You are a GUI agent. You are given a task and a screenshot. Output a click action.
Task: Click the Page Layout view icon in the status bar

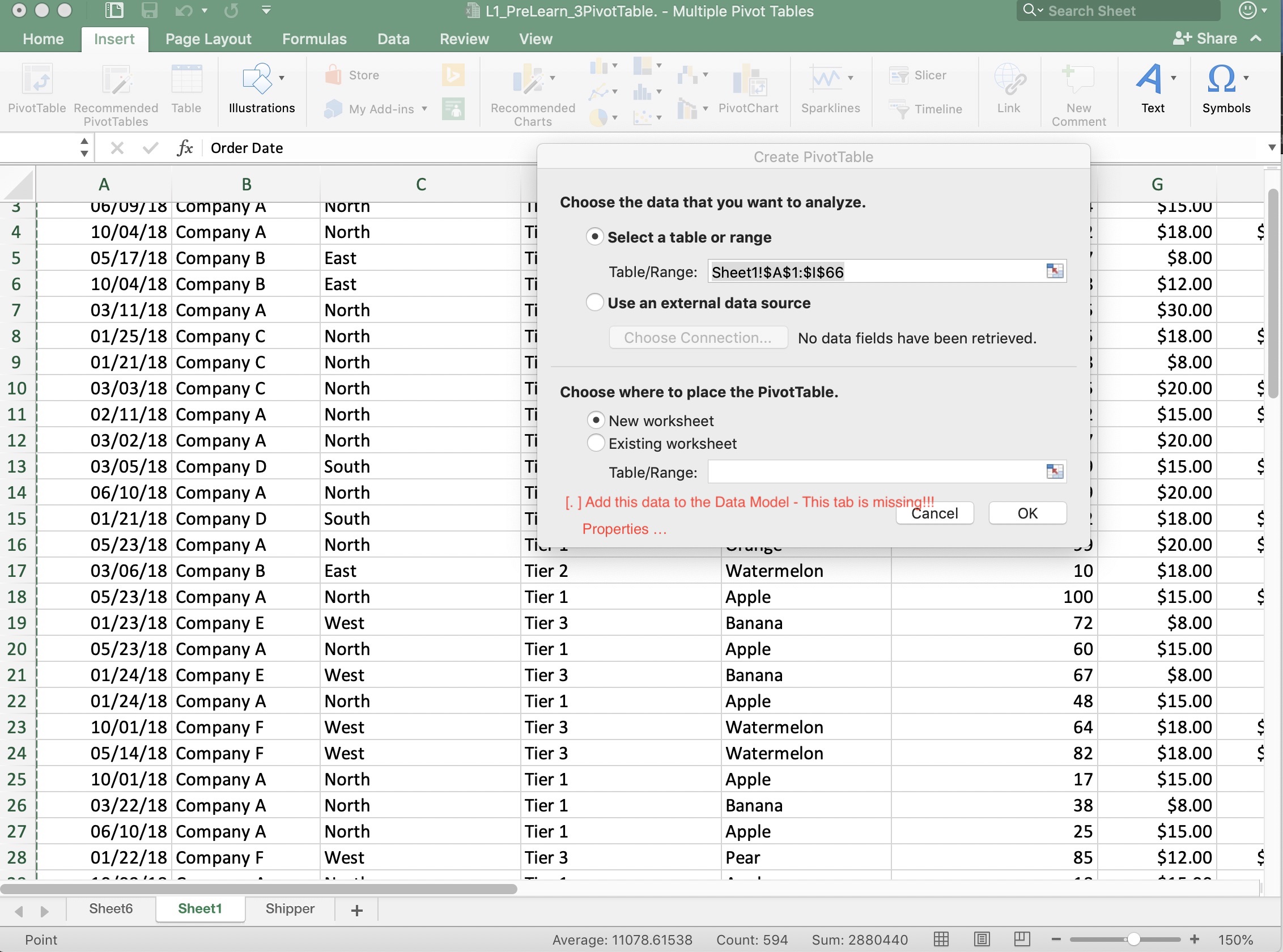click(x=981, y=940)
